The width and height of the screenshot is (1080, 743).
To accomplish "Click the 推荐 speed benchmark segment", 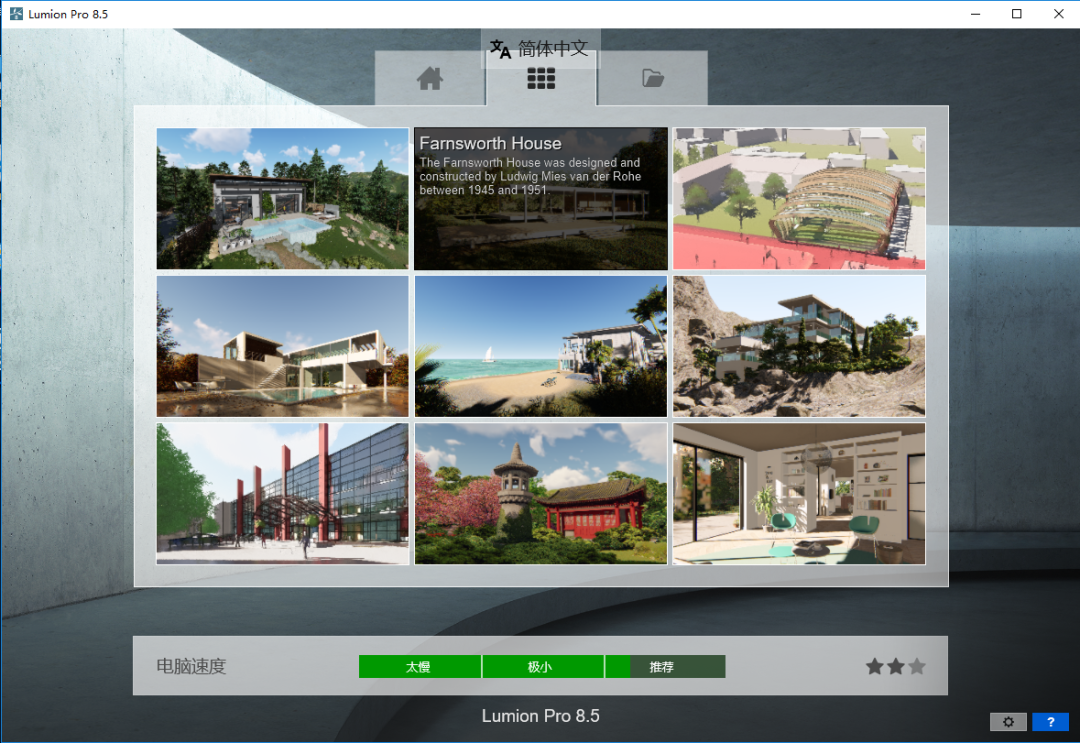I will [x=665, y=667].
